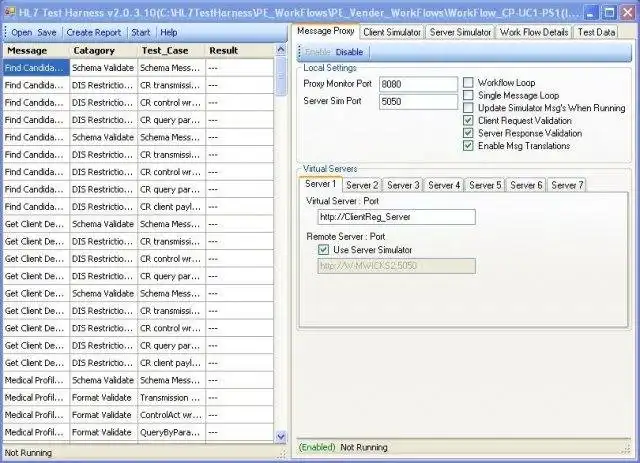
Task: Minimize the HL7 Test Harness window
Action: [590, 13]
